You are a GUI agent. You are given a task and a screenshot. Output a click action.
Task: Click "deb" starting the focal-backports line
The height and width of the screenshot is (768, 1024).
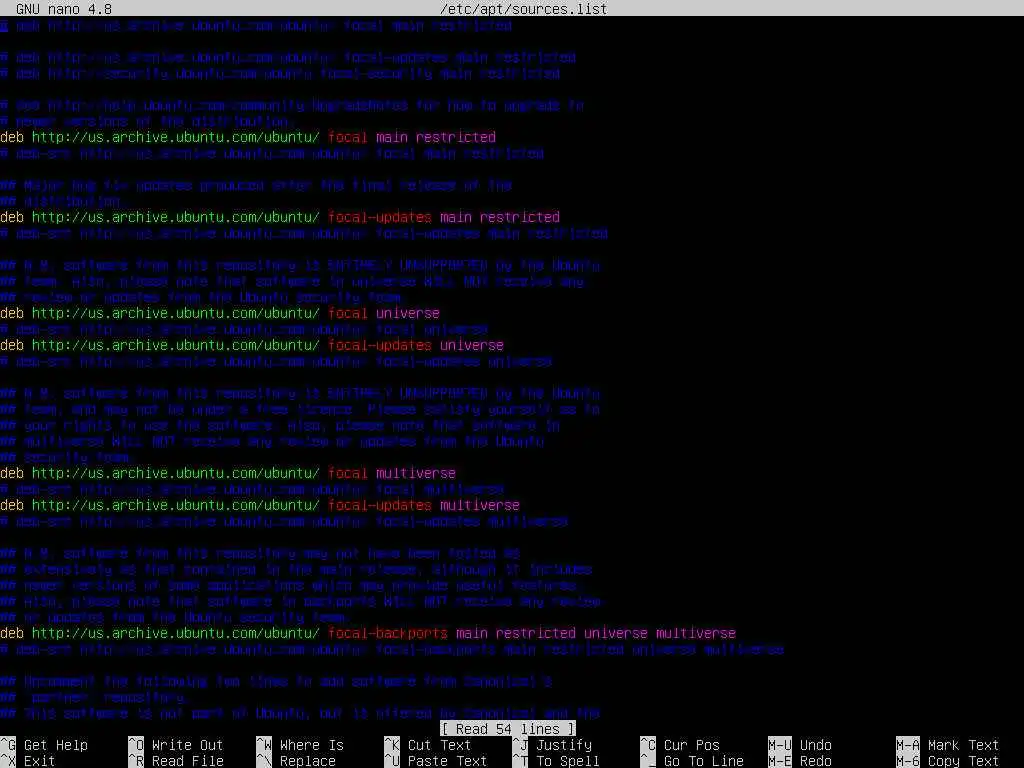pos(12,633)
